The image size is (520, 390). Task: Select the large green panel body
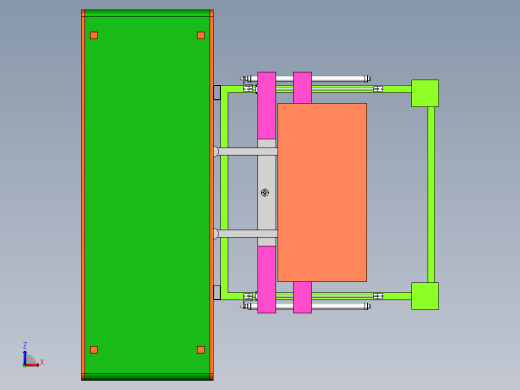tap(147, 195)
